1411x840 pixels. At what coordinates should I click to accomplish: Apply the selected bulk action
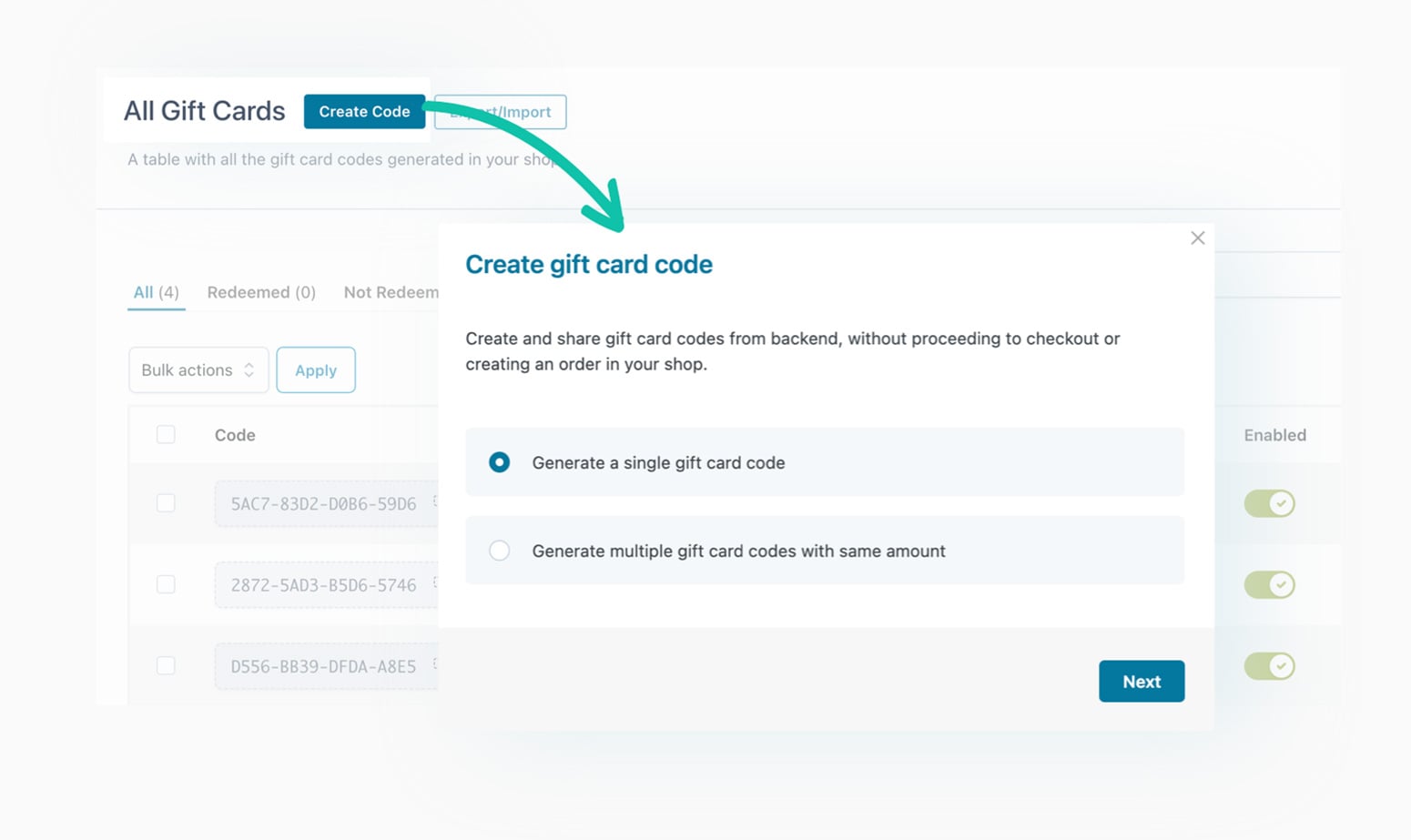tap(315, 369)
